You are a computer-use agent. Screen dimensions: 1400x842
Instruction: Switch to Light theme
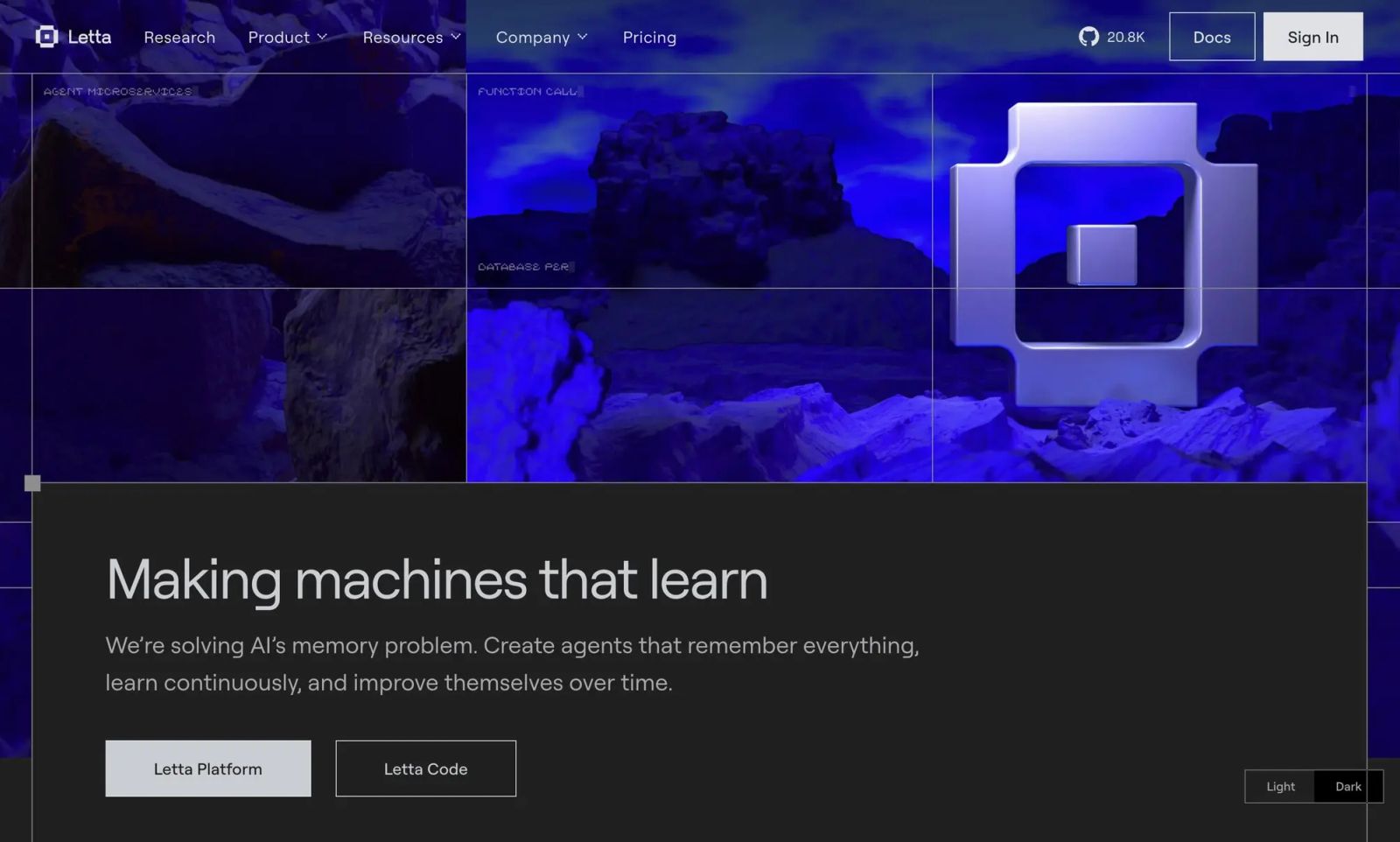(1280, 786)
